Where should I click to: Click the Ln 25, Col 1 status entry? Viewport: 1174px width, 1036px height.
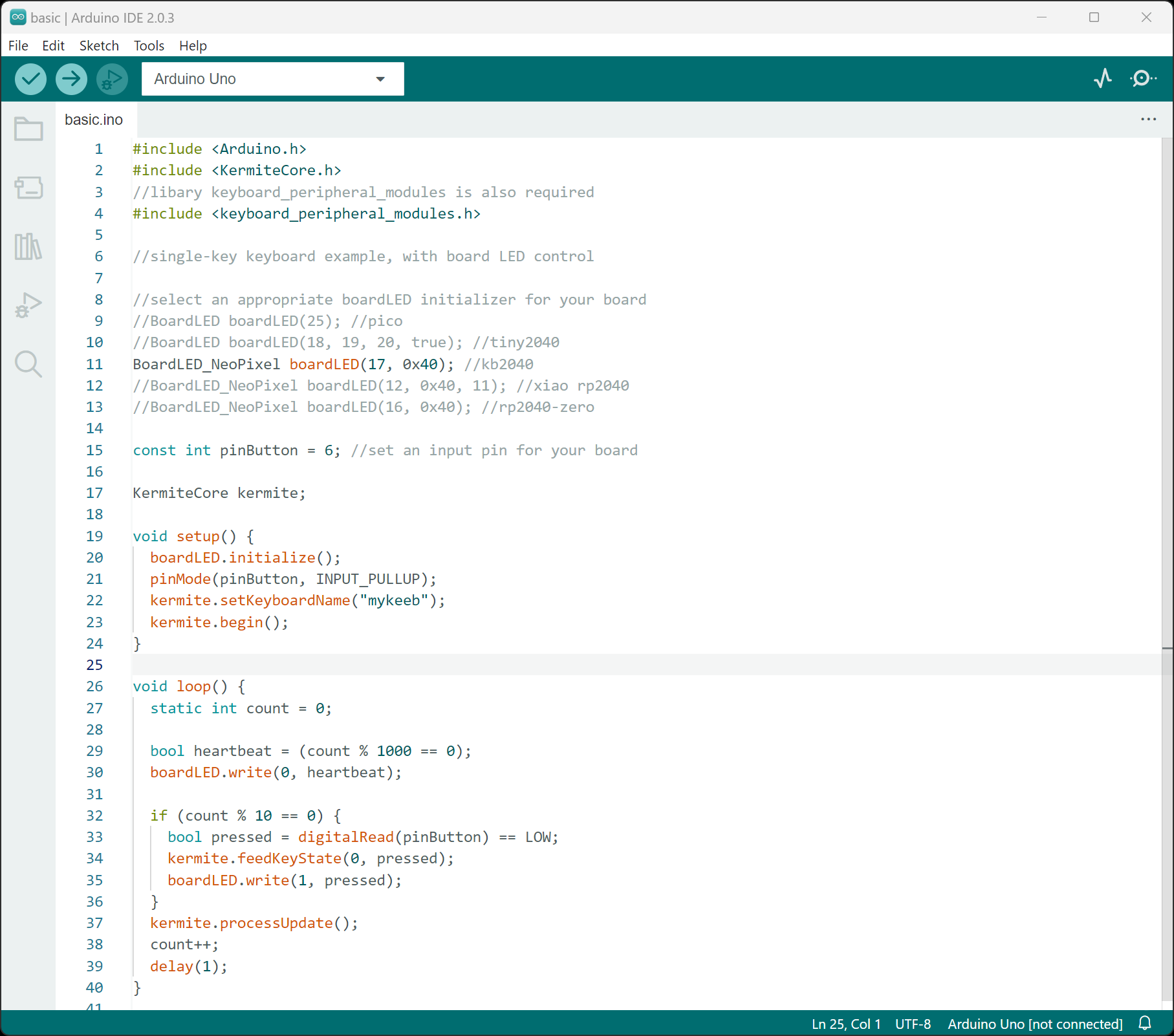point(846,1024)
